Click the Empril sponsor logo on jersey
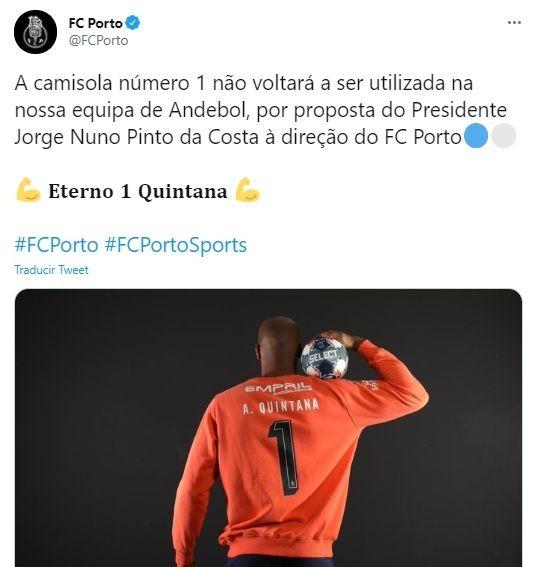 tap(278, 389)
